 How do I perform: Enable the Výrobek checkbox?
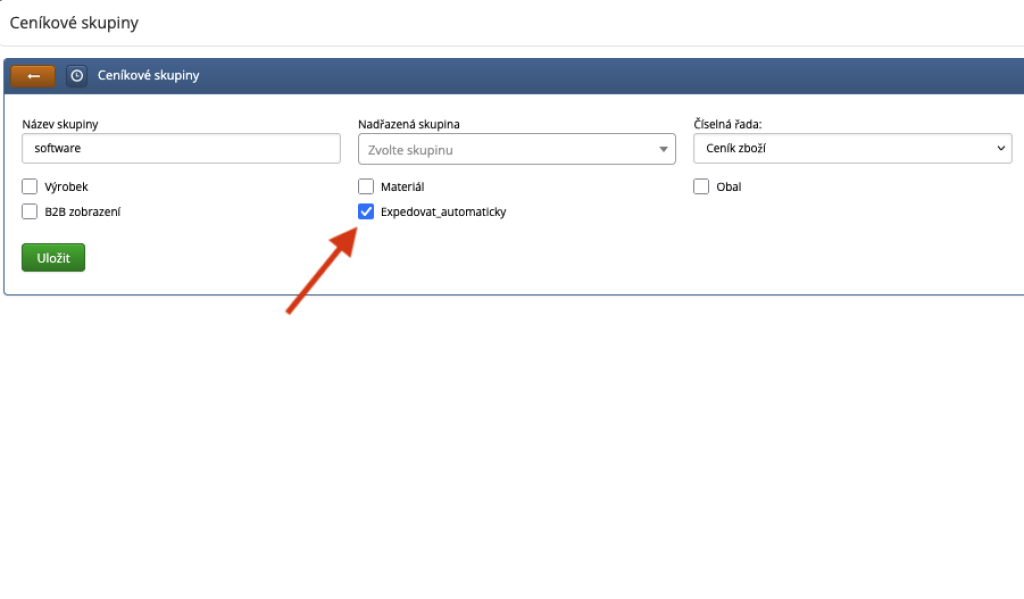(30, 187)
